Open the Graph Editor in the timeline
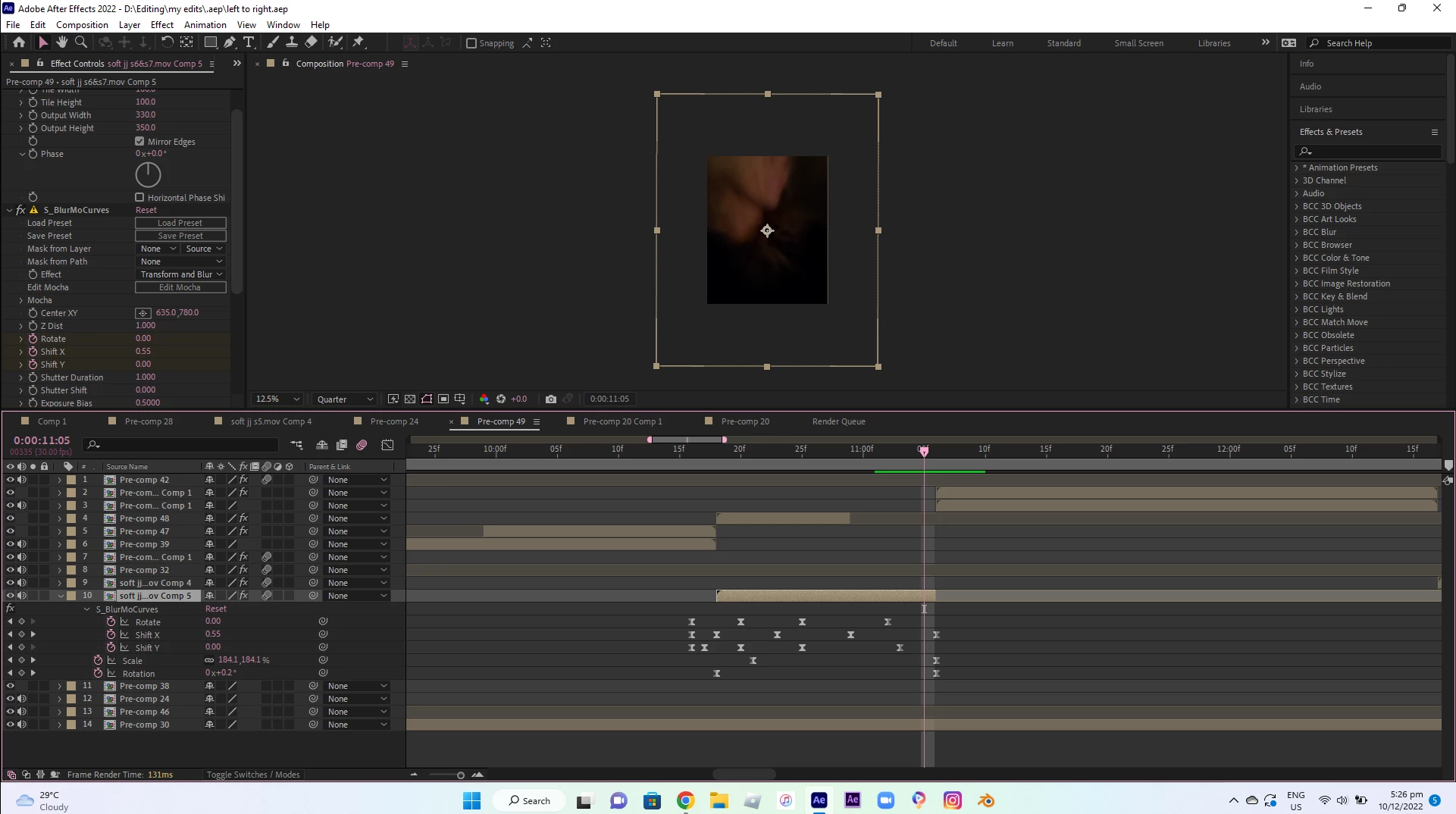Viewport: 1456px width, 814px height. tap(388, 445)
